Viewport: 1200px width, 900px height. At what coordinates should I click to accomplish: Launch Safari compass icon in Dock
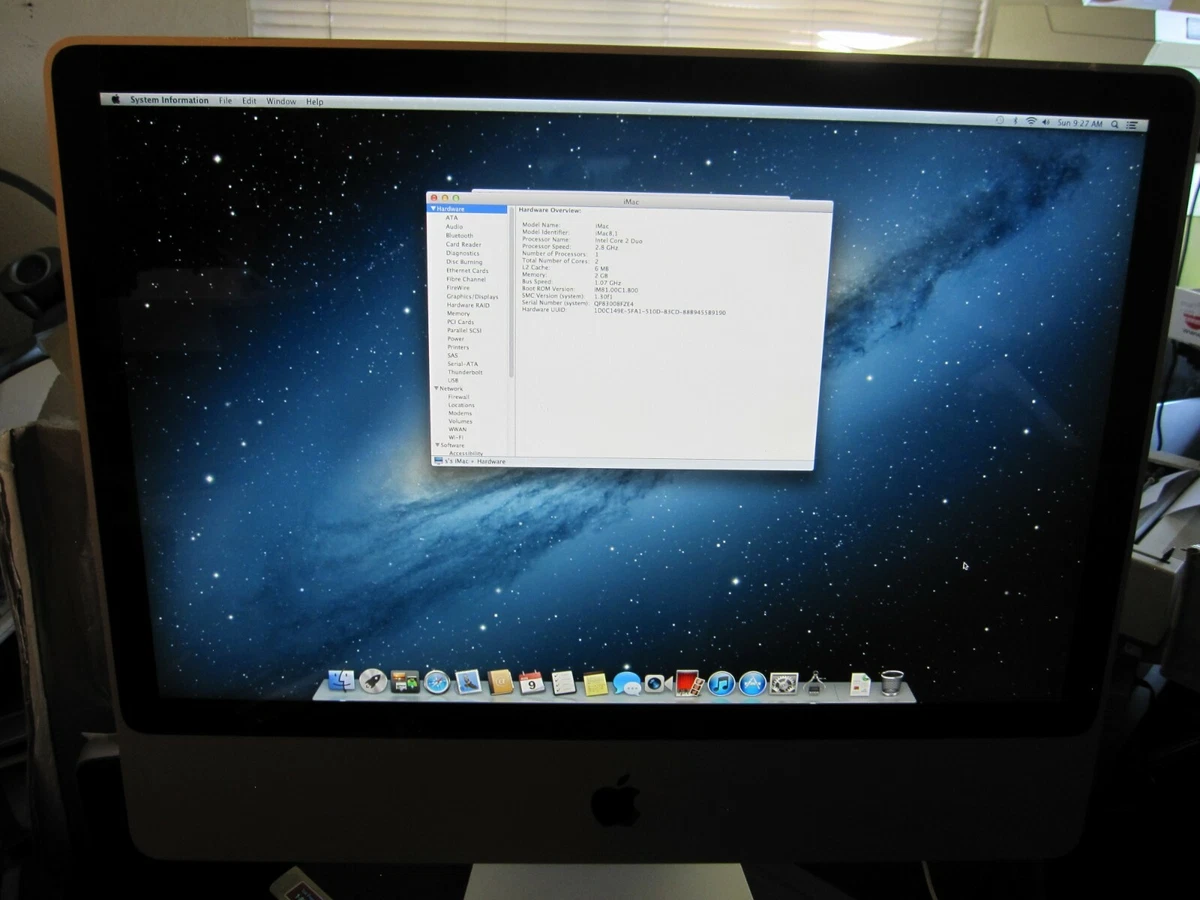point(437,682)
